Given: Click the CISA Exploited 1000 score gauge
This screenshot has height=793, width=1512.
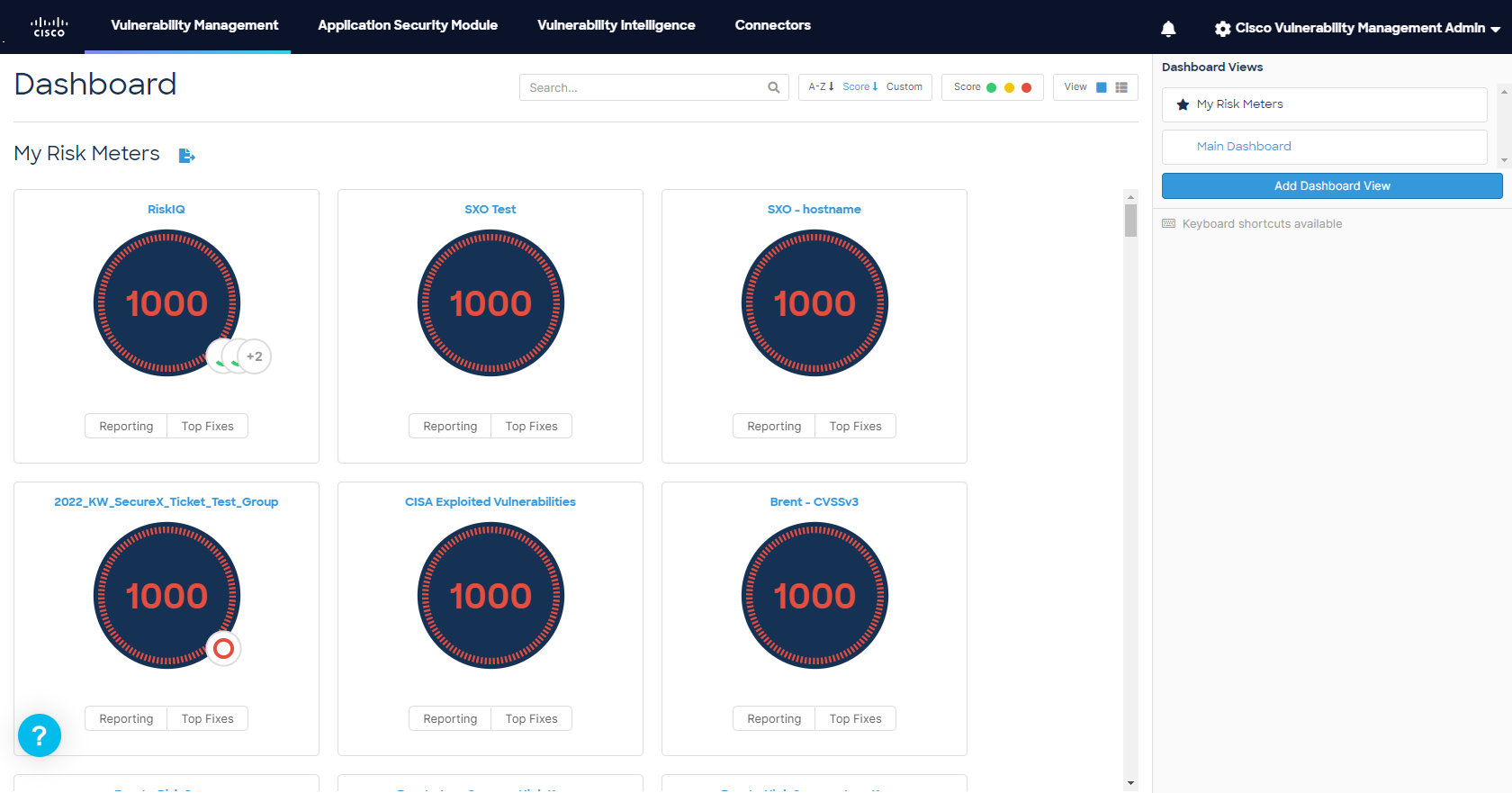Looking at the screenshot, I should (490, 596).
